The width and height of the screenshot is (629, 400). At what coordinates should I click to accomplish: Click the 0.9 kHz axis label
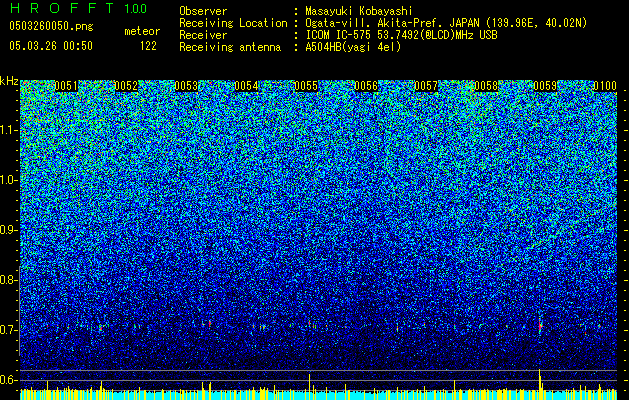8,230
